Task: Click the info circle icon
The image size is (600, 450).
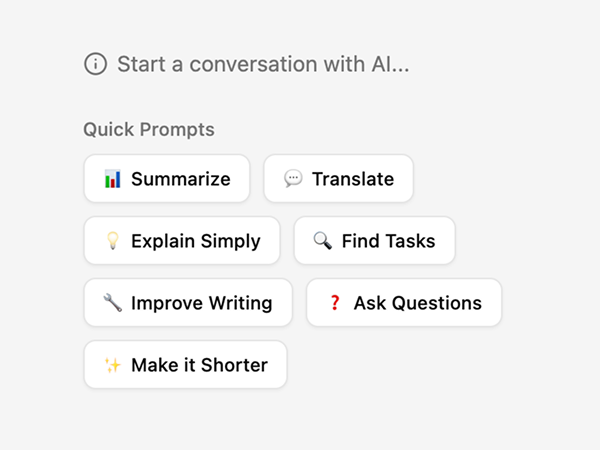Action: tap(95, 65)
